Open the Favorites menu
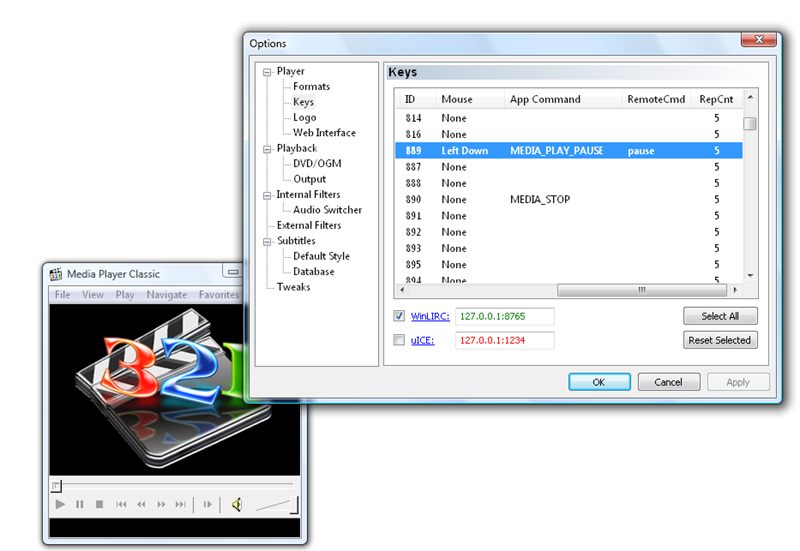Screen dimensions: 800x551 click(219, 294)
